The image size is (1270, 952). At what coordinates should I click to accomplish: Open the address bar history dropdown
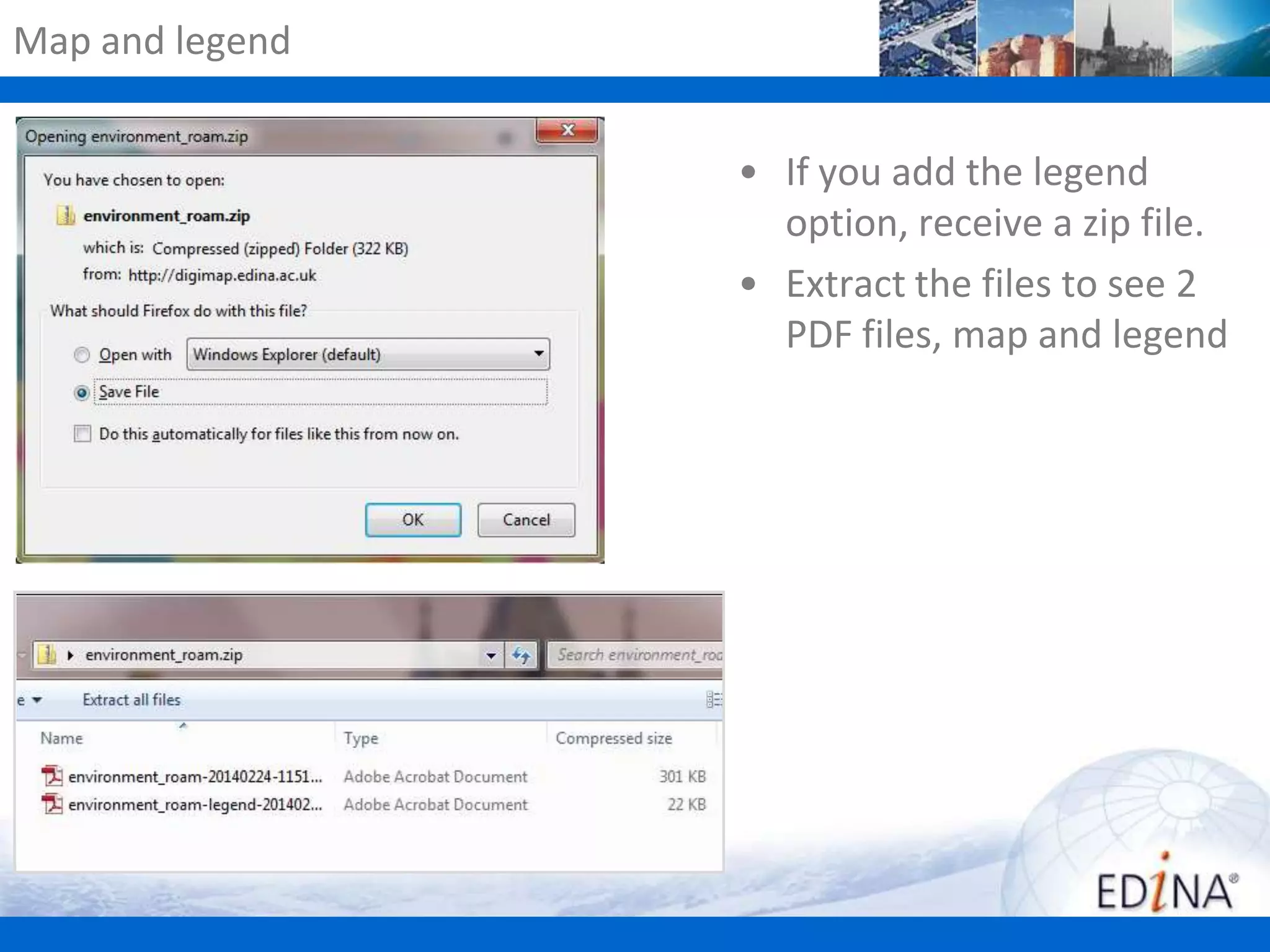coord(491,655)
